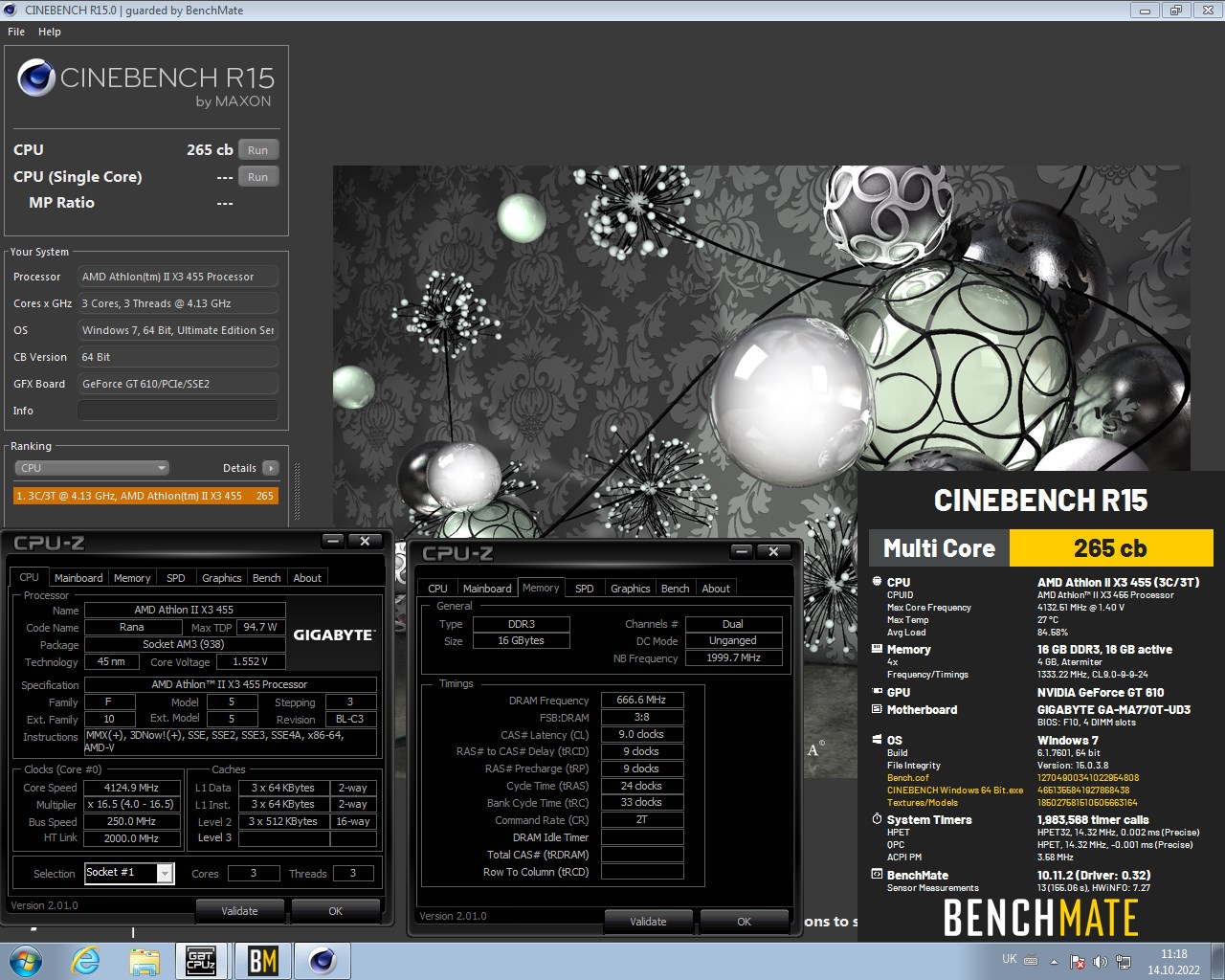Click the UK input language indicator
The width and height of the screenshot is (1225, 980).
point(1010,959)
